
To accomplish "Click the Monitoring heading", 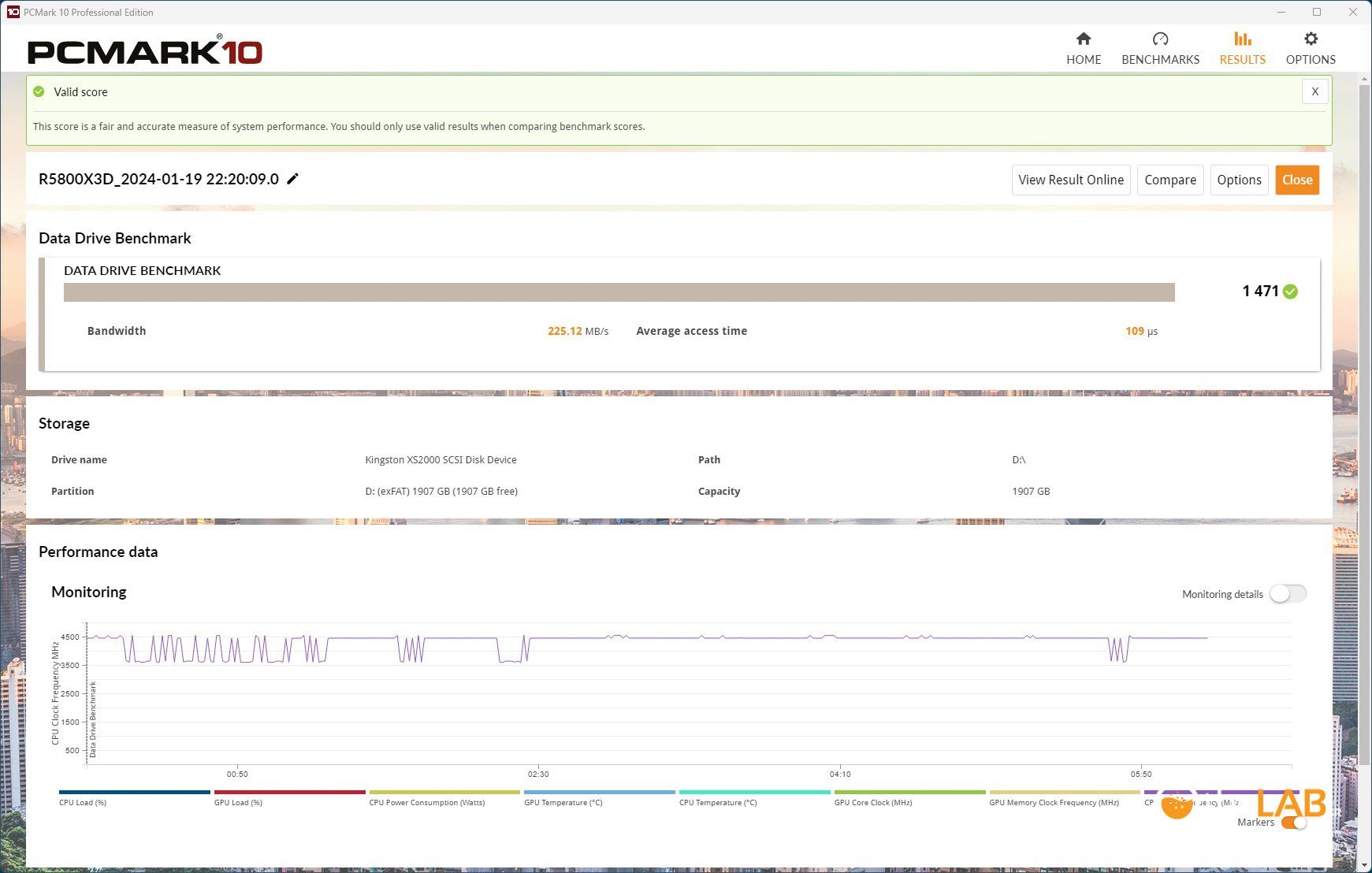I will click(89, 592).
